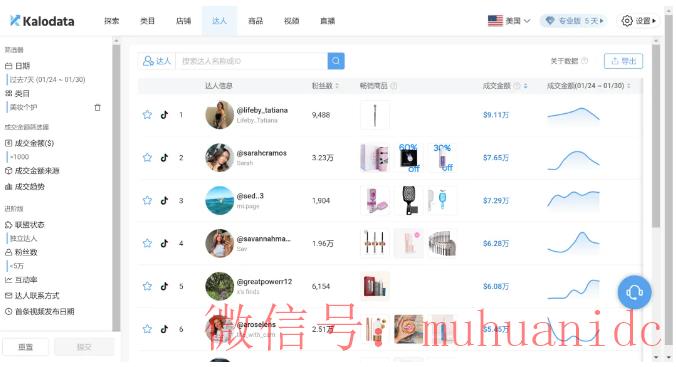The width and height of the screenshot is (677, 367).
Task: Click the search magnifier button
Action: 336,61
